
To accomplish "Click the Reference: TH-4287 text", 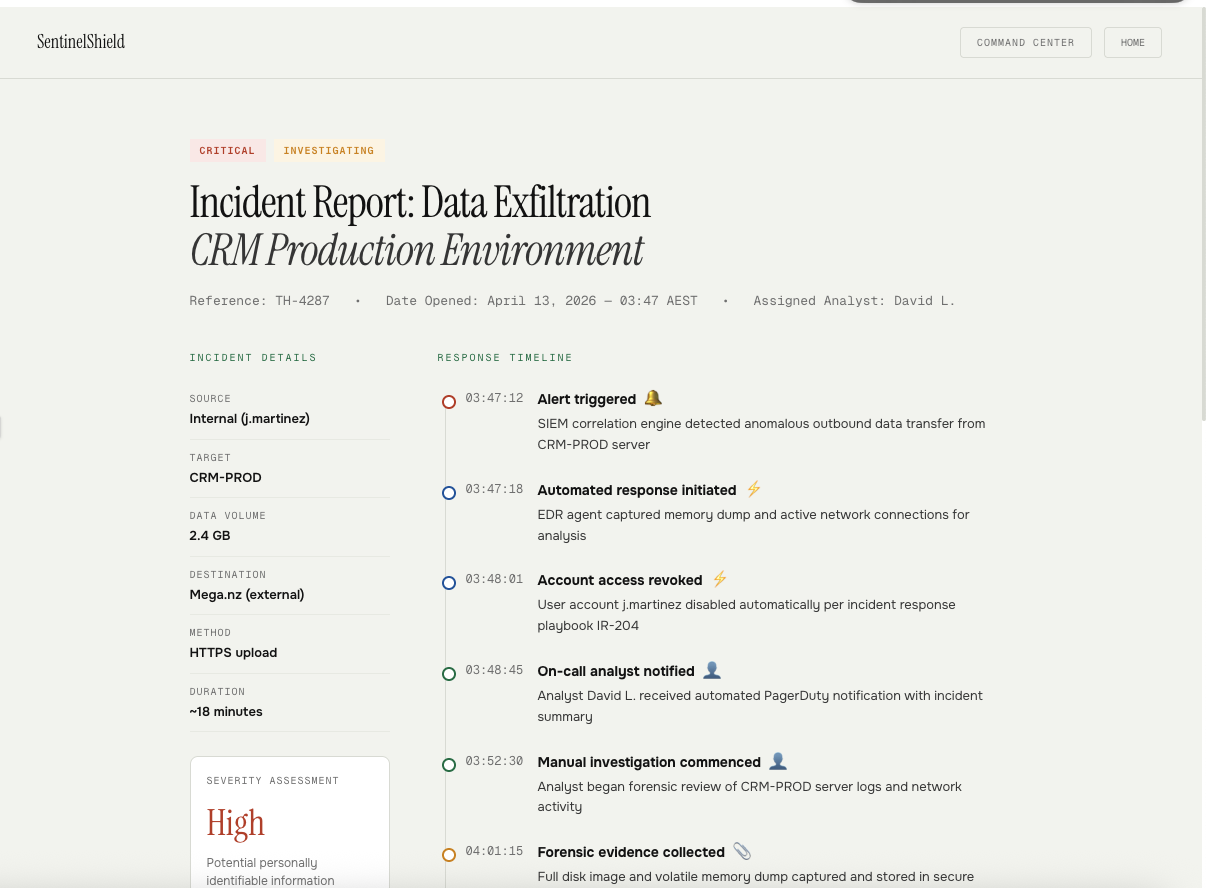I will [x=260, y=300].
